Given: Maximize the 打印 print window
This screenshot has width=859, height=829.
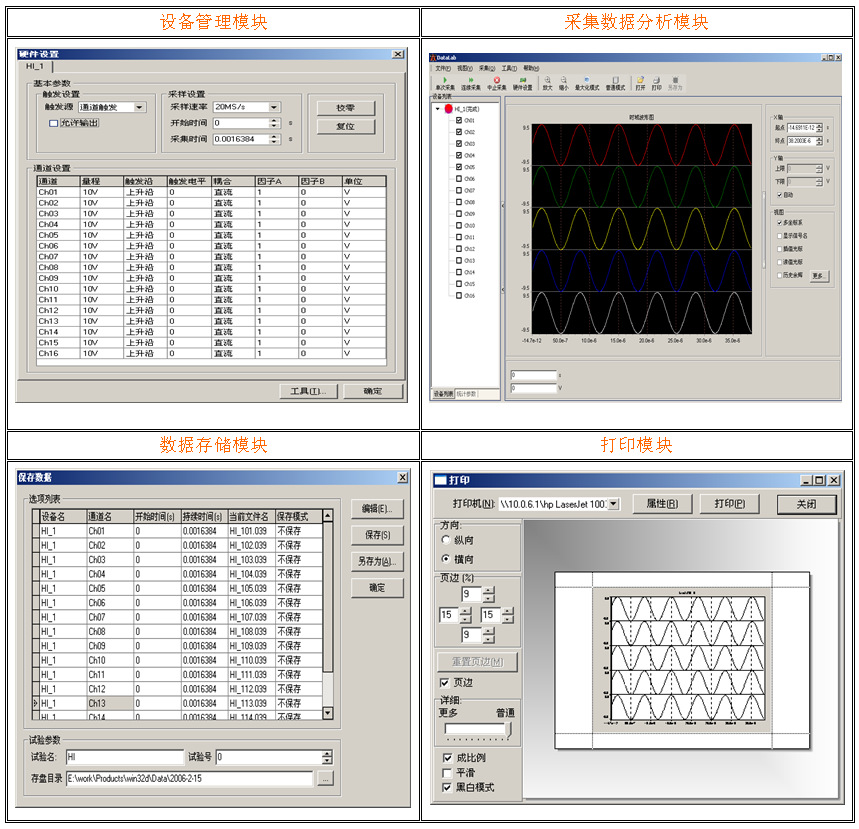Looking at the screenshot, I should click(820, 481).
